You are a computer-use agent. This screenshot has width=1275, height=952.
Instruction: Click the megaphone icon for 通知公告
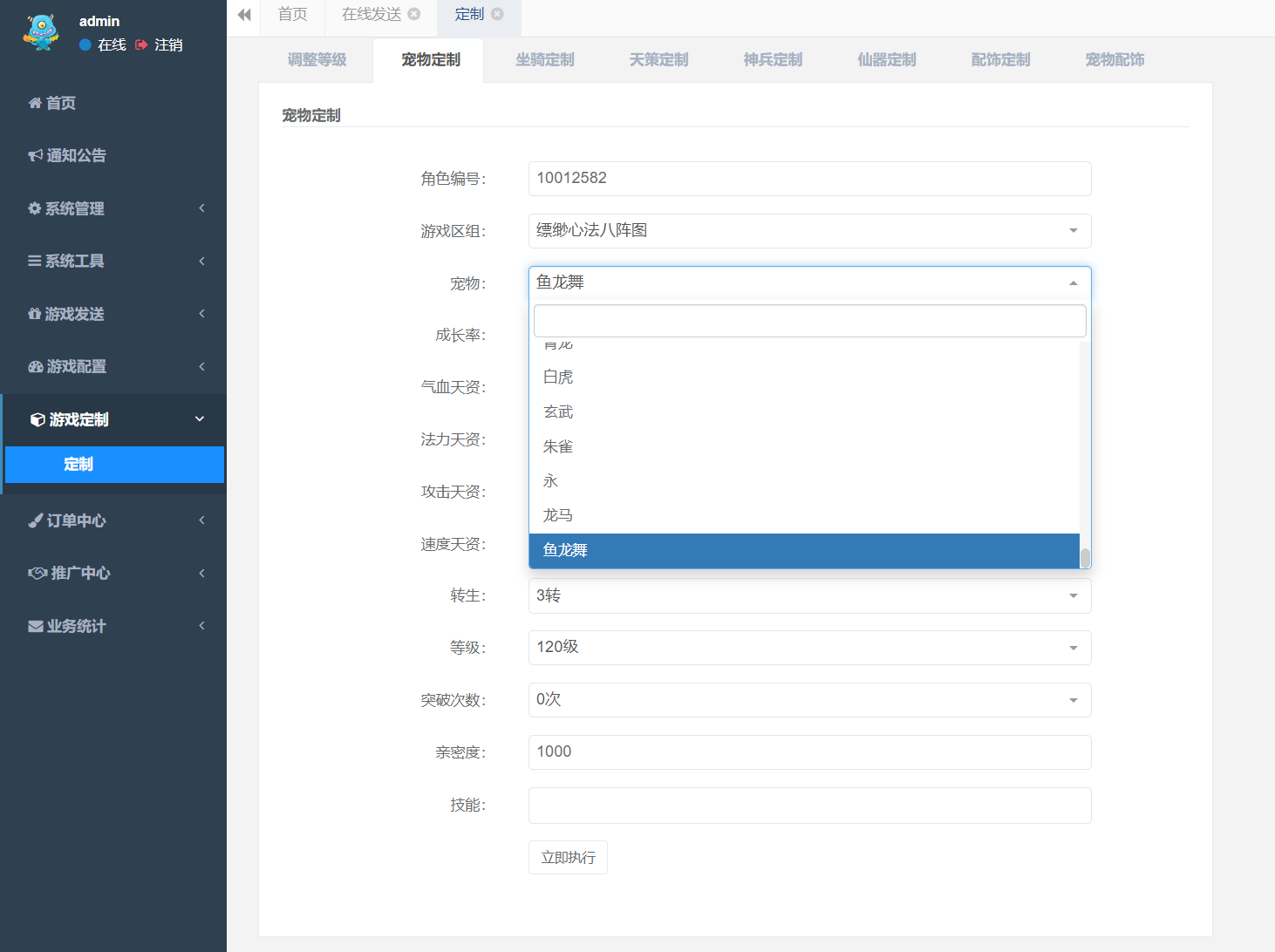pyautogui.click(x=35, y=156)
